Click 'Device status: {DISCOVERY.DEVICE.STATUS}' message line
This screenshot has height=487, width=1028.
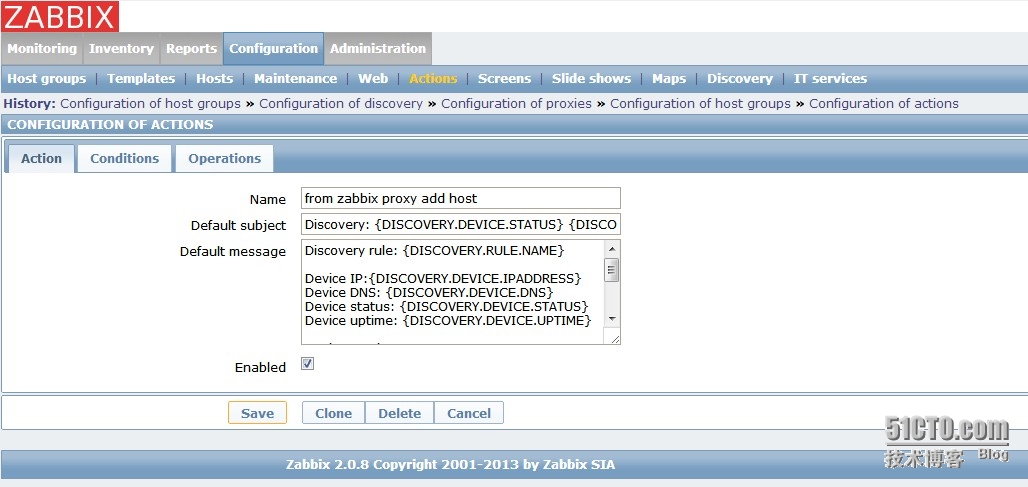(446, 306)
